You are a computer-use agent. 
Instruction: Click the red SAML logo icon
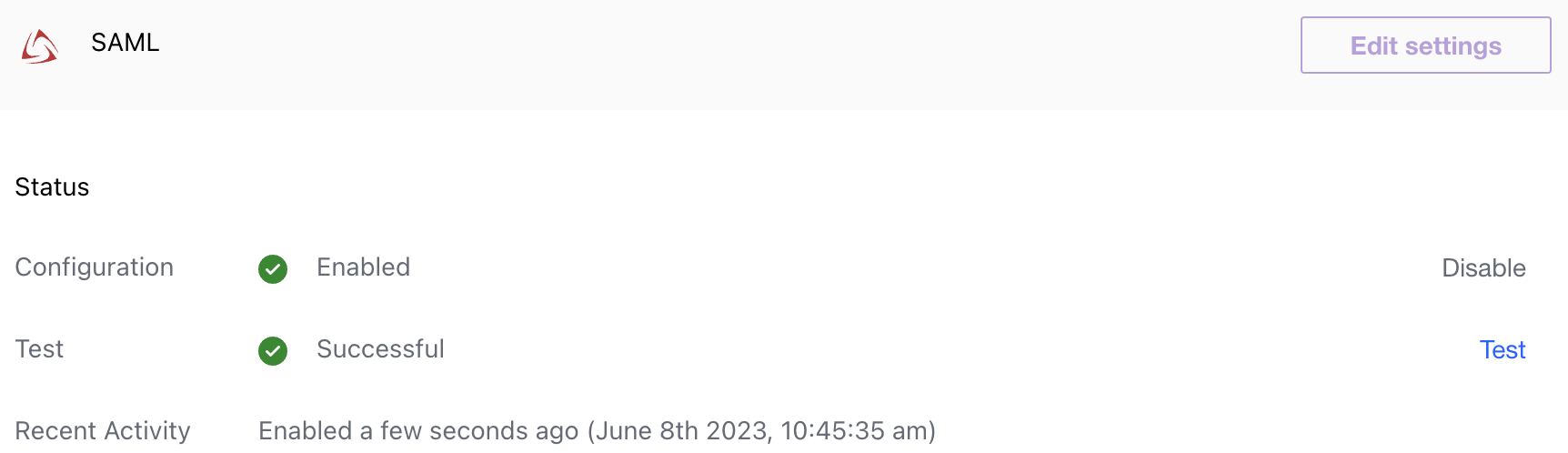tap(40, 46)
